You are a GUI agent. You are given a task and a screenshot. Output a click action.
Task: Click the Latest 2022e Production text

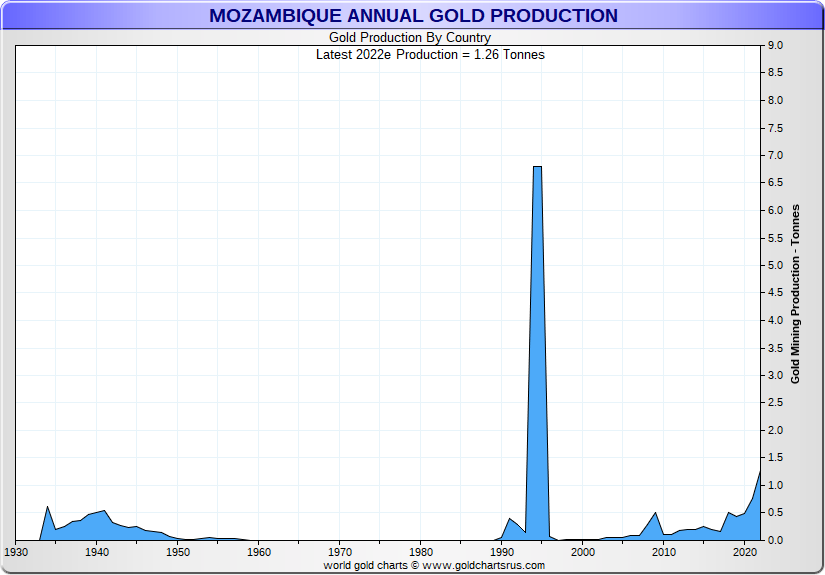click(430, 54)
